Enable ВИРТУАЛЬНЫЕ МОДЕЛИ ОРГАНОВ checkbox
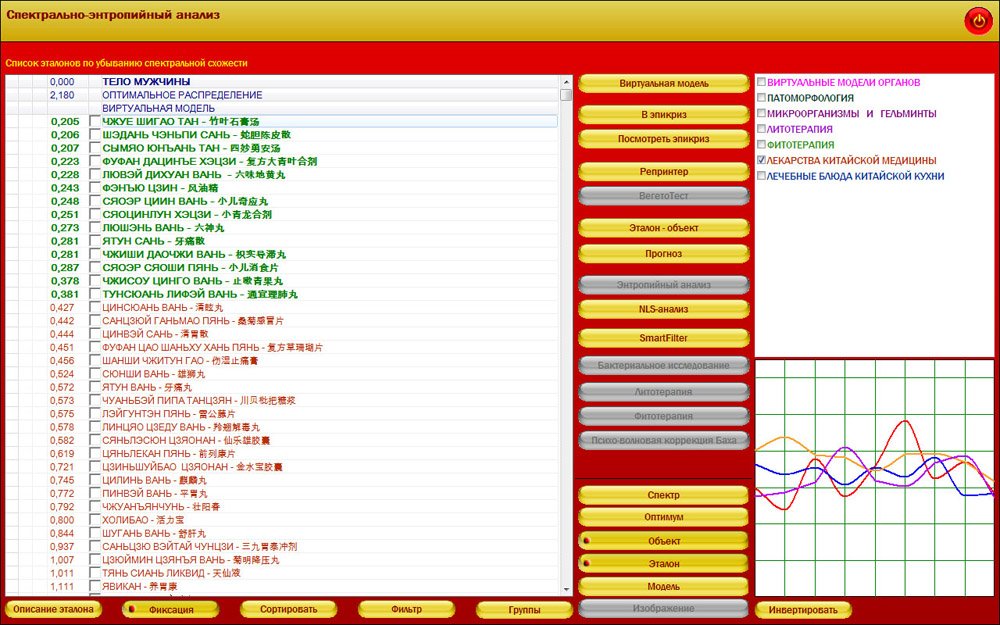 pyautogui.click(x=762, y=82)
